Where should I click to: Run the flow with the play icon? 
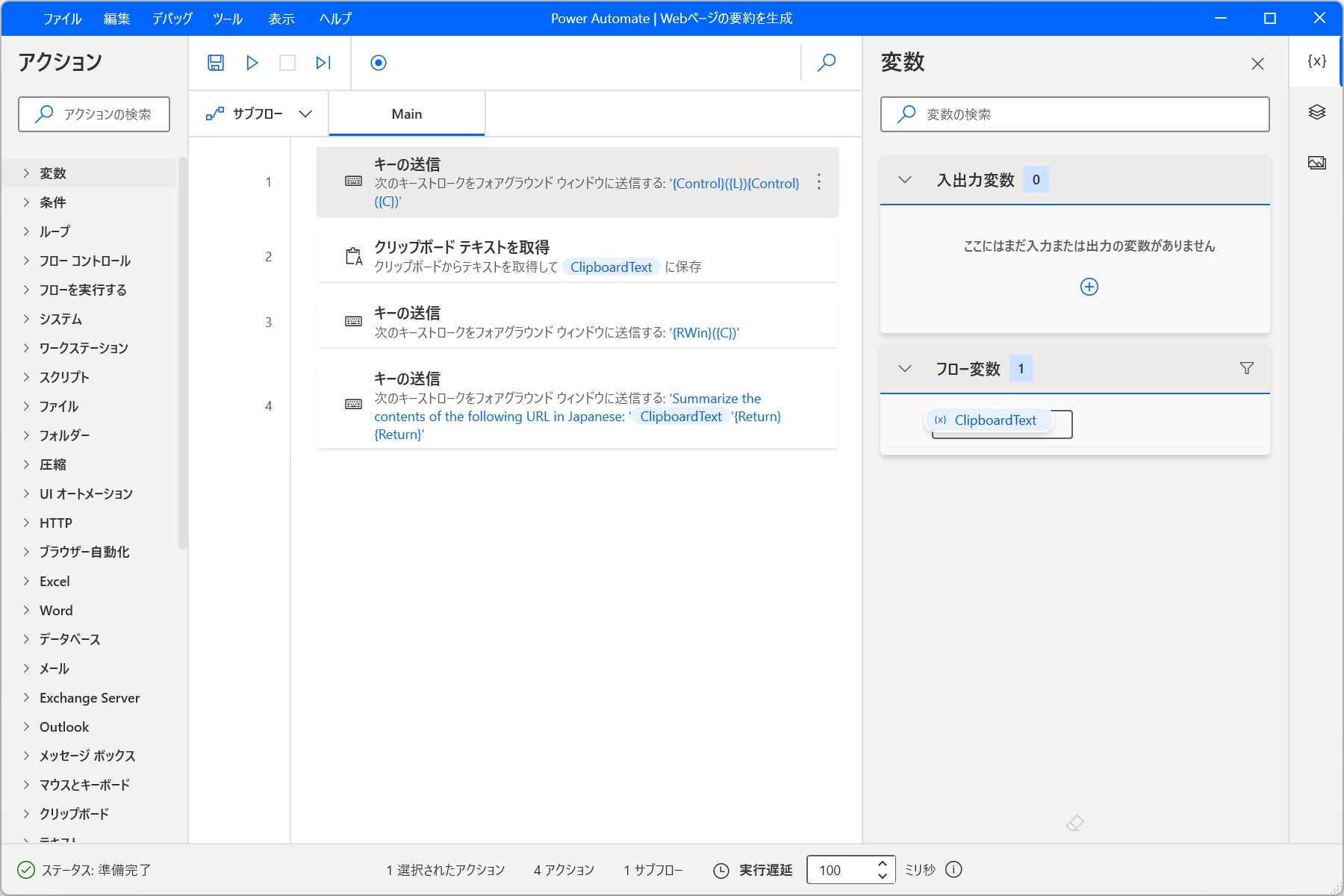pos(252,63)
